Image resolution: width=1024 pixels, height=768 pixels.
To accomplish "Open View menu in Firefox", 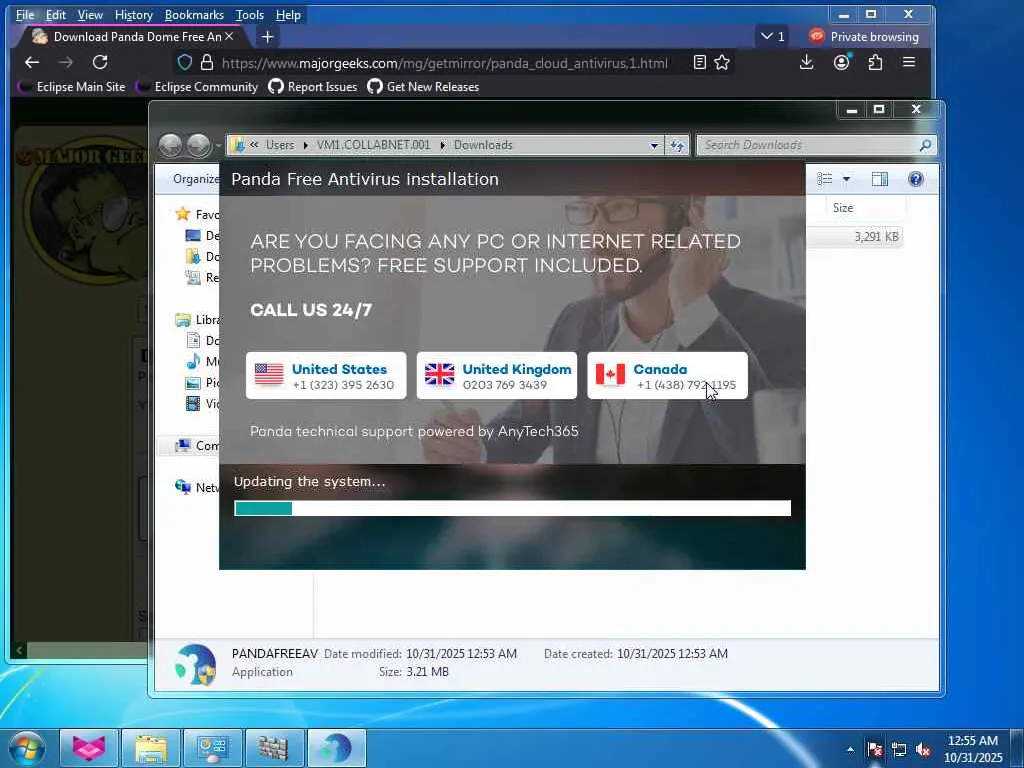I will [90, 14].
